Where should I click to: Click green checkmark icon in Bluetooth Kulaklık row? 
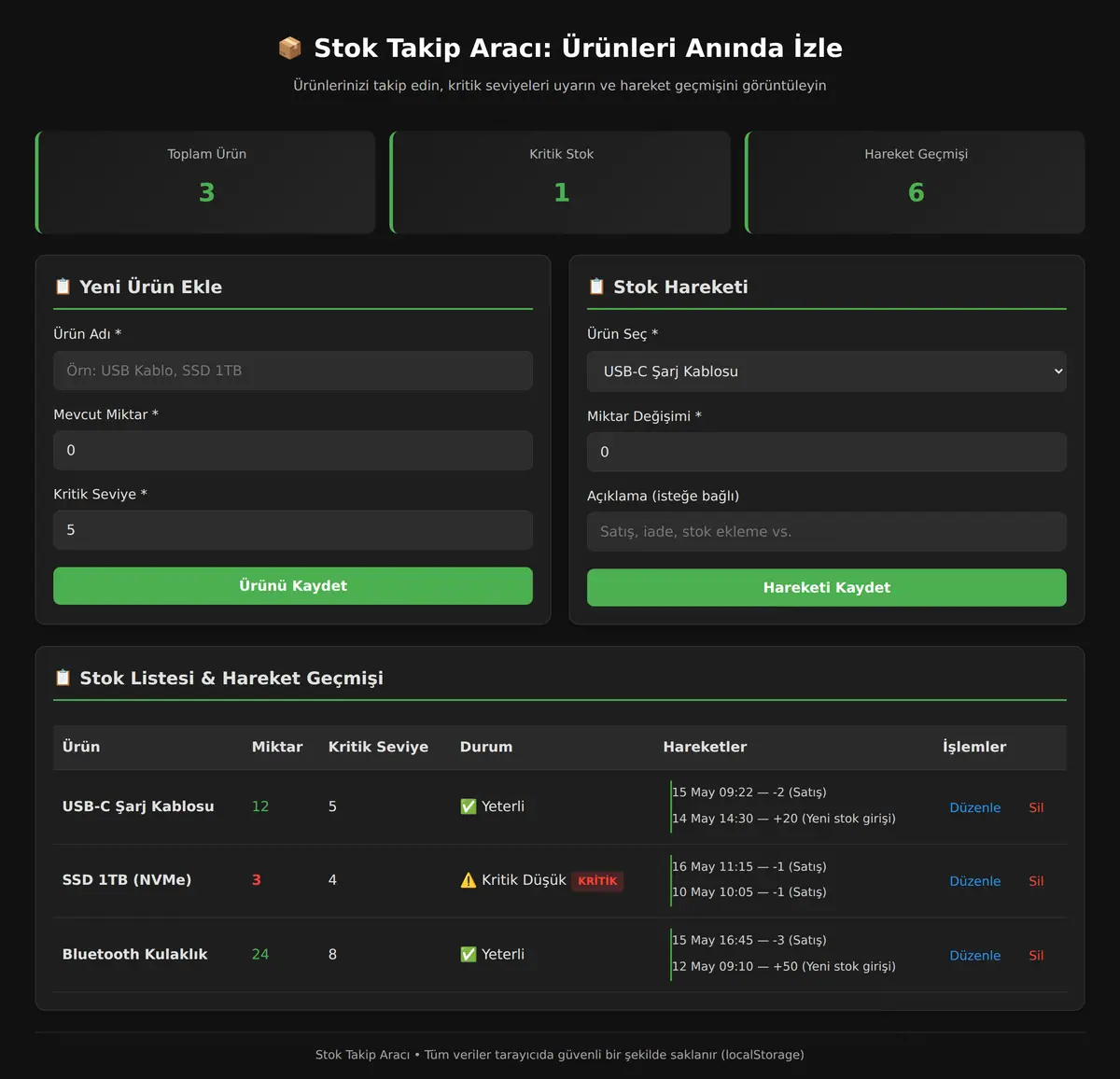coord(469,954)
